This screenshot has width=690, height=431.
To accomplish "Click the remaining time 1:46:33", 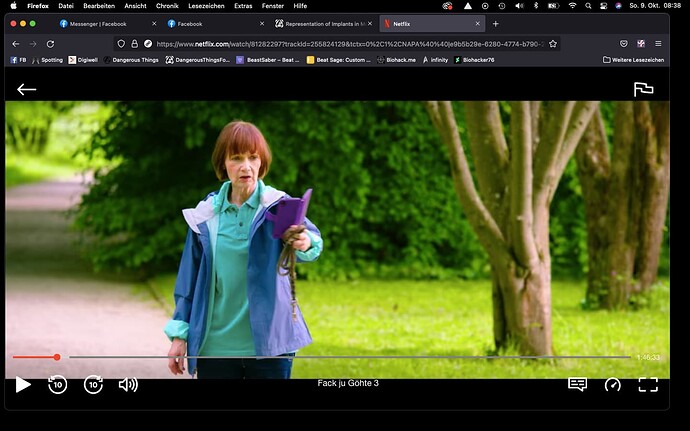I will [x=648, y=357].
